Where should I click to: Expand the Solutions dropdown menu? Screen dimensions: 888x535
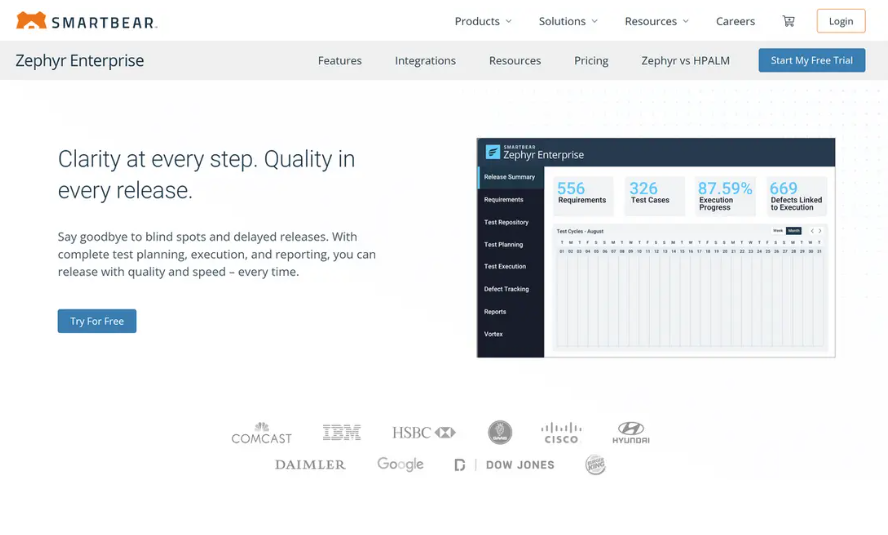[568, 21]
